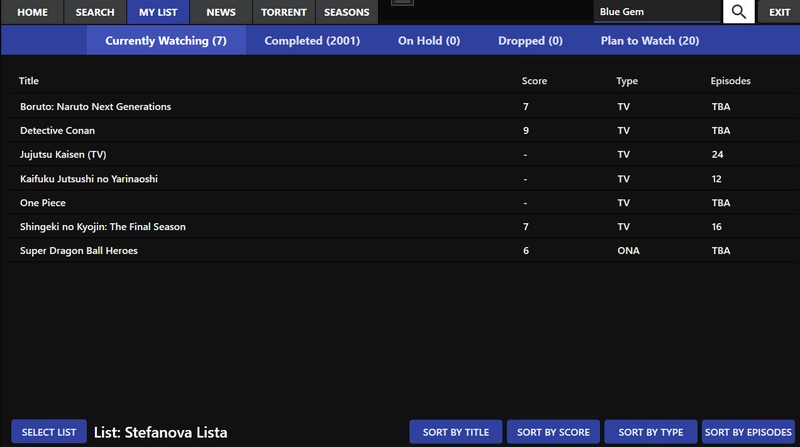Select Super Dragon Ball Heroes title
The width and height of the screenshot is (800, 447).
tap(79, 251)
